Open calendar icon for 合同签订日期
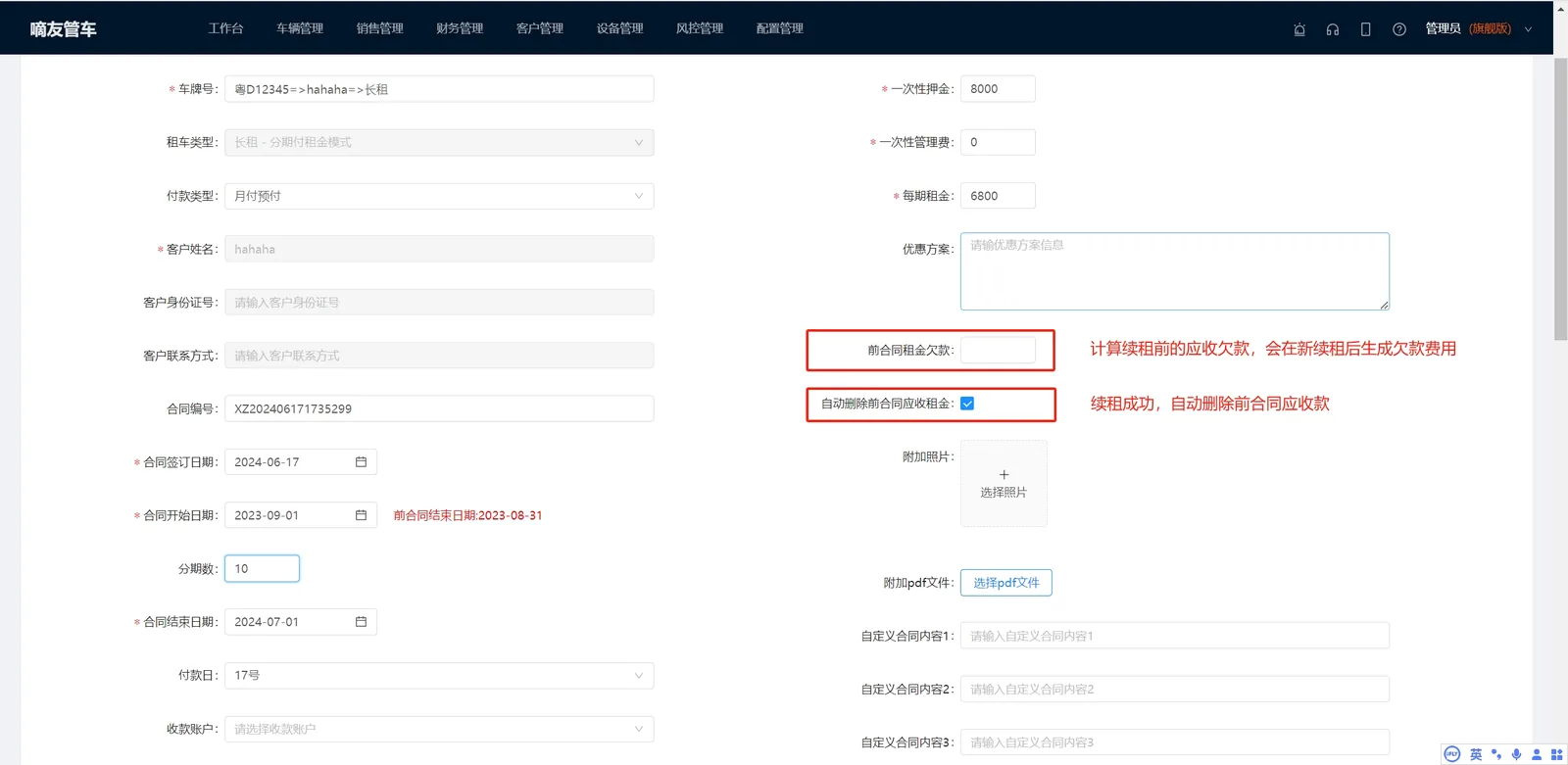The height and width of the screenshot is (765, 1568). [361, 462]
